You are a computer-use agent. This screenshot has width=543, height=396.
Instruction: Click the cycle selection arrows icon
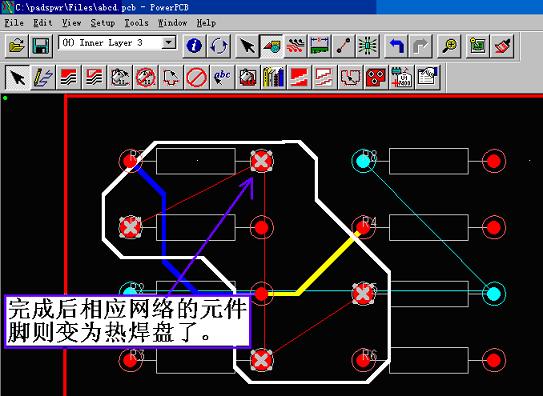[x=219, y=45]
